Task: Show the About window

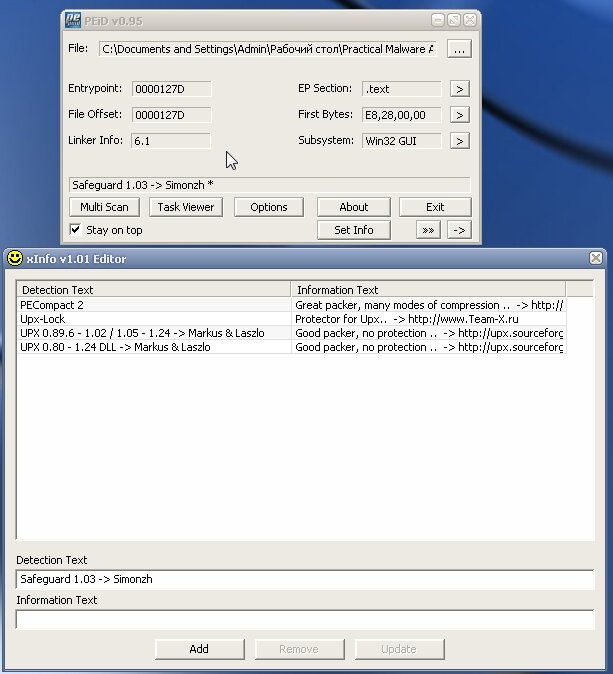Action: [353, 207]
